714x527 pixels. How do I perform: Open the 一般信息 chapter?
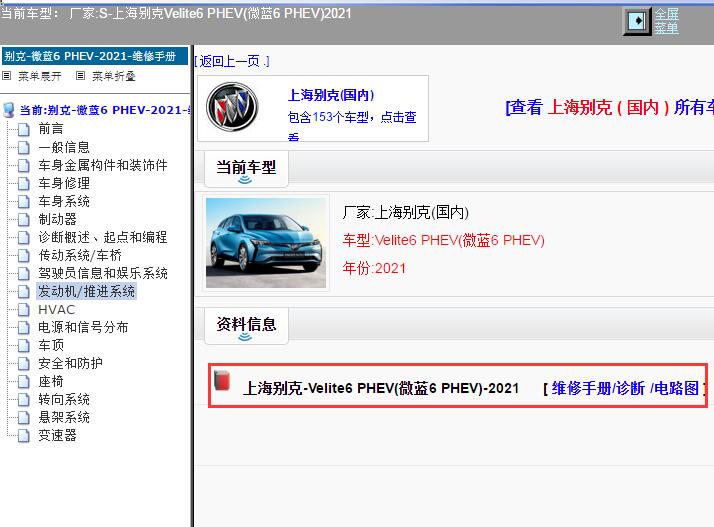pyautogui.click(x=64, y=147)
